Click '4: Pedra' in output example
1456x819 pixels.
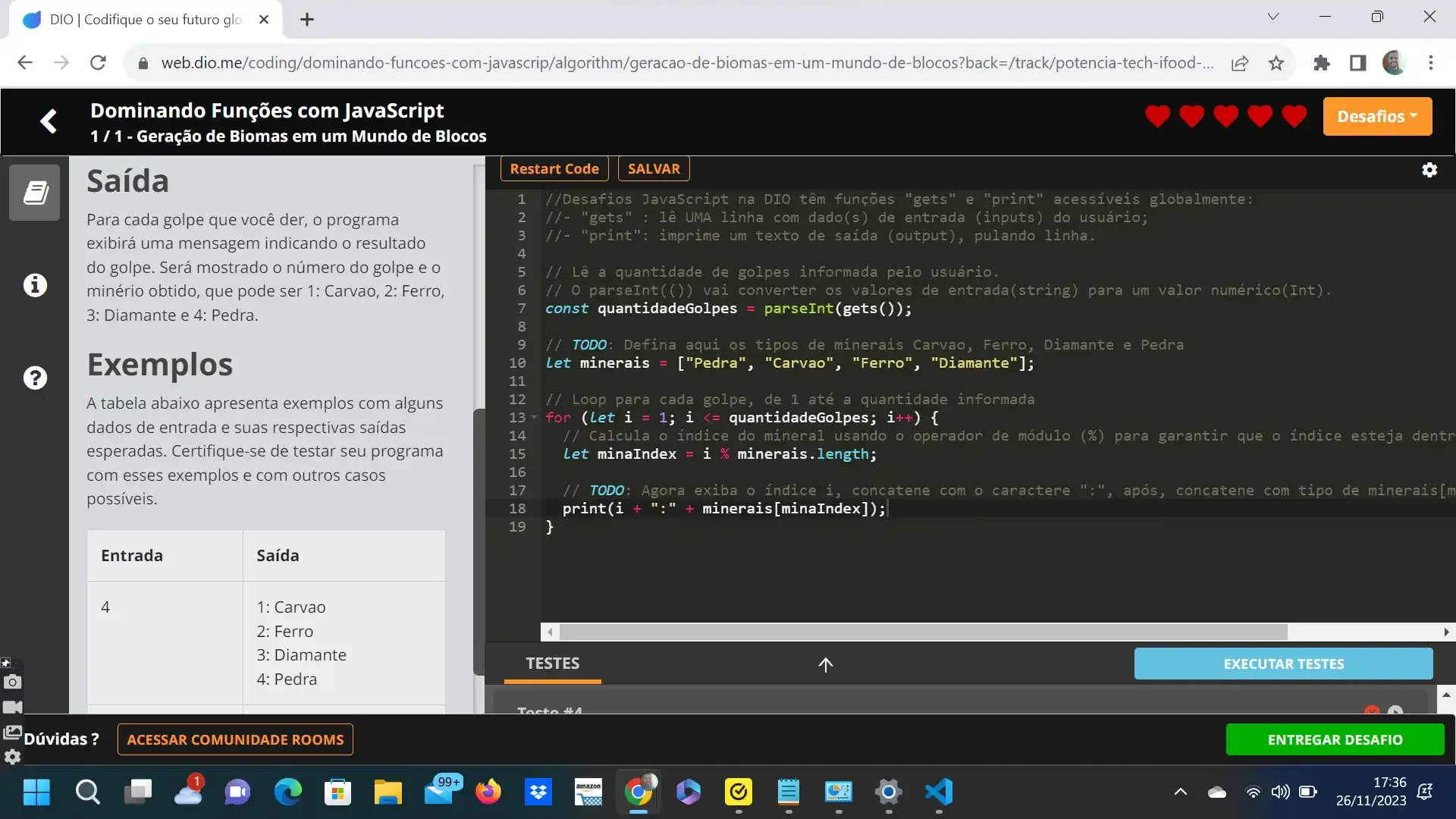287,679
